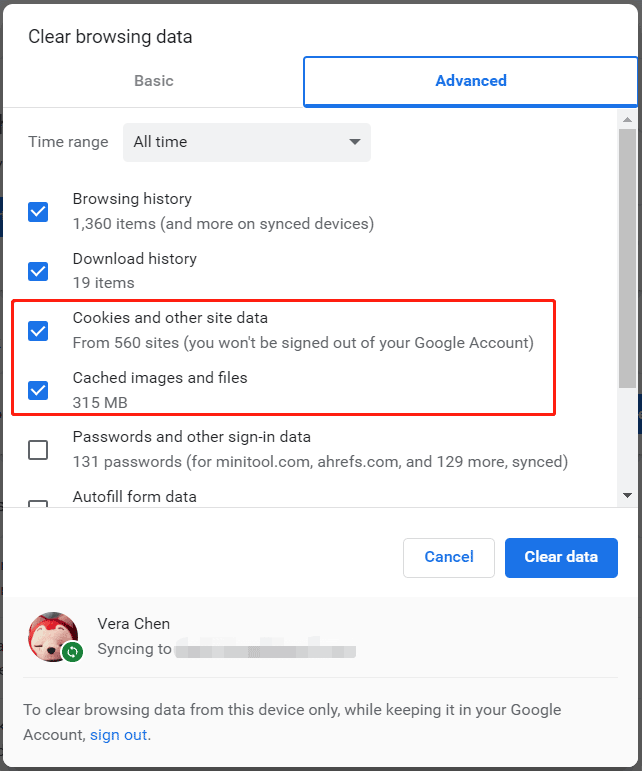Screen dimensions: 642x771
Task: Uncheck Cookies and other site data
Action: pyautogui.click(x=38, y=331)
